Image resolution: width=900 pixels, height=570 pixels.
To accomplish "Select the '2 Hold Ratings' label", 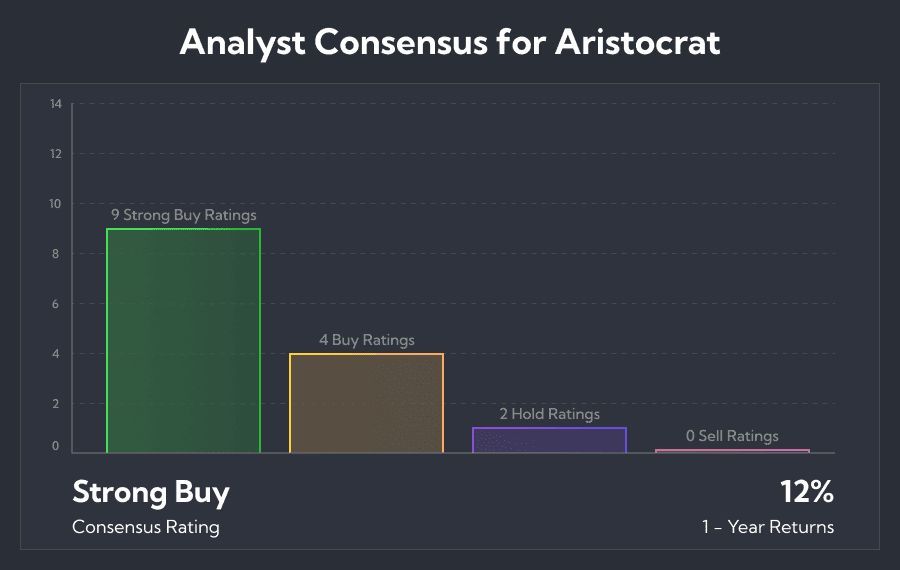I will [x=549, y=414].
